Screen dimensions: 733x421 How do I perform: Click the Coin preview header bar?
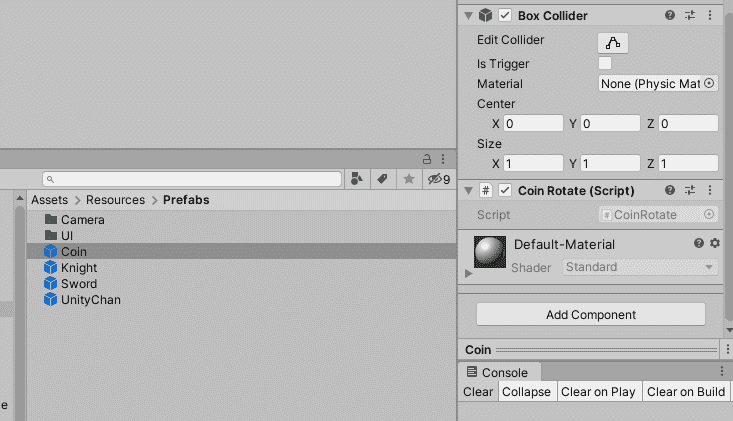(x=591, y=350)
